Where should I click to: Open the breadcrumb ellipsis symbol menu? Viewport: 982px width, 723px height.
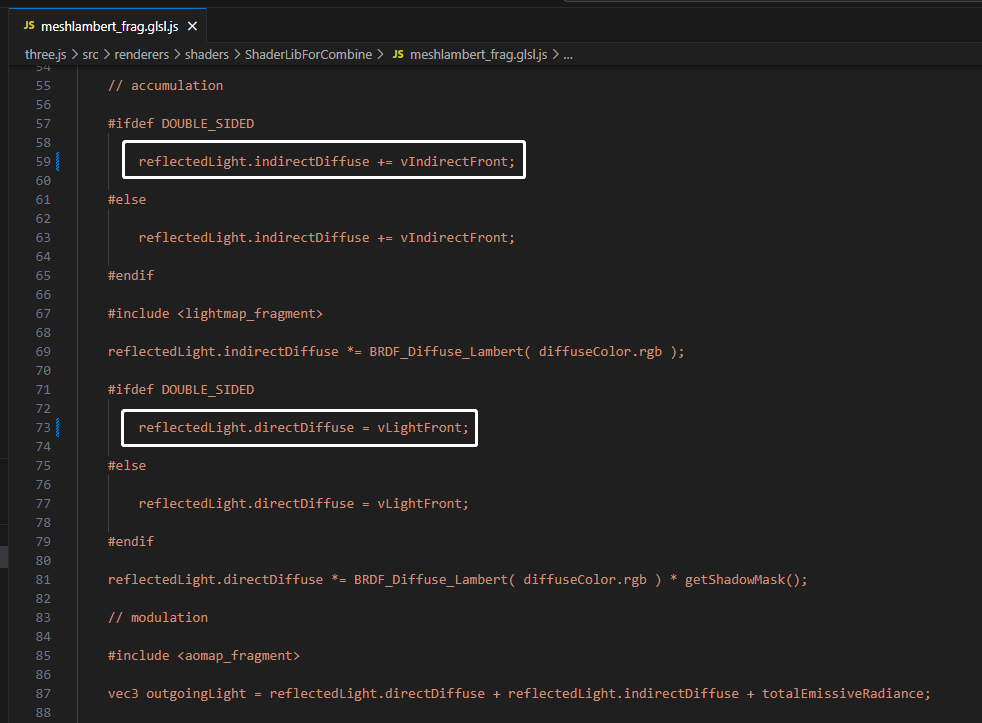568,55
